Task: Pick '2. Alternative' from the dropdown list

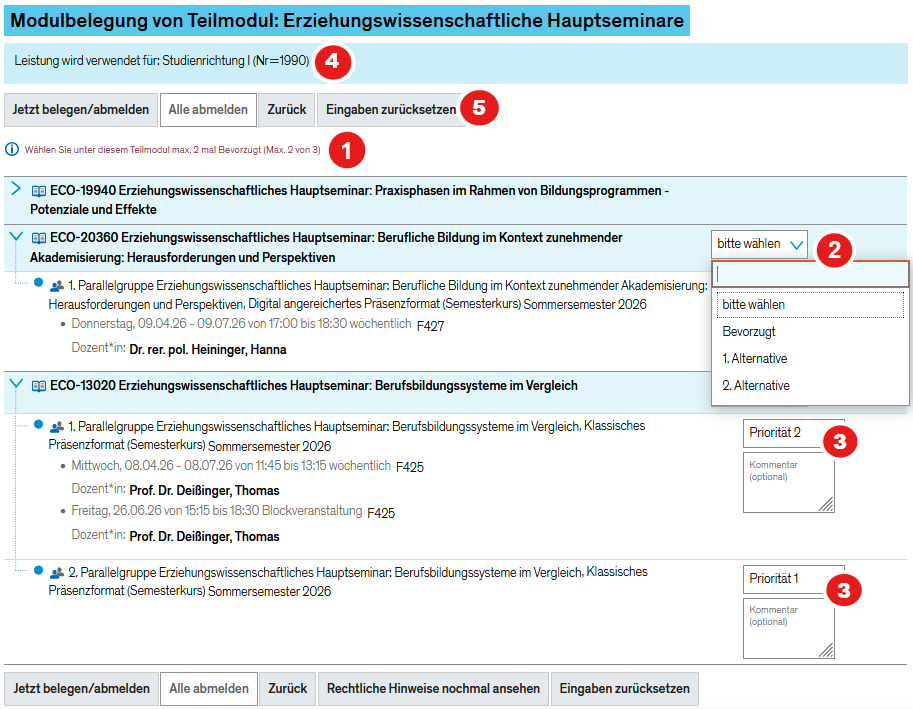Action: coord(755,385)
